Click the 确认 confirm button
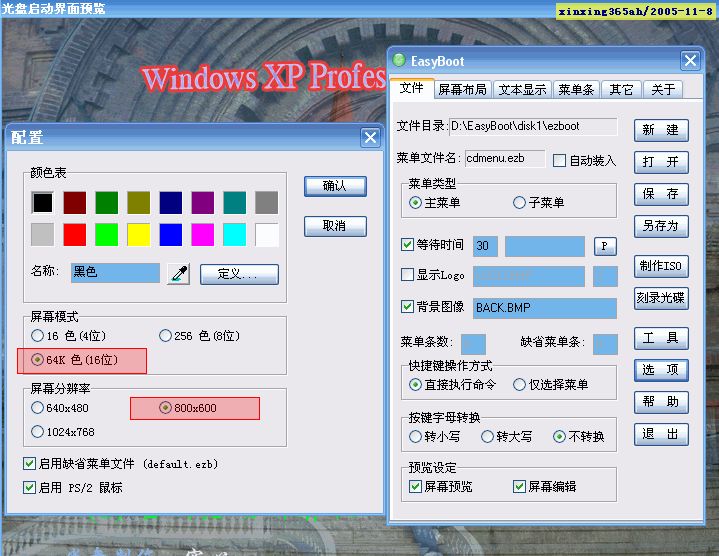719x556 pixels. pos(335,186)
